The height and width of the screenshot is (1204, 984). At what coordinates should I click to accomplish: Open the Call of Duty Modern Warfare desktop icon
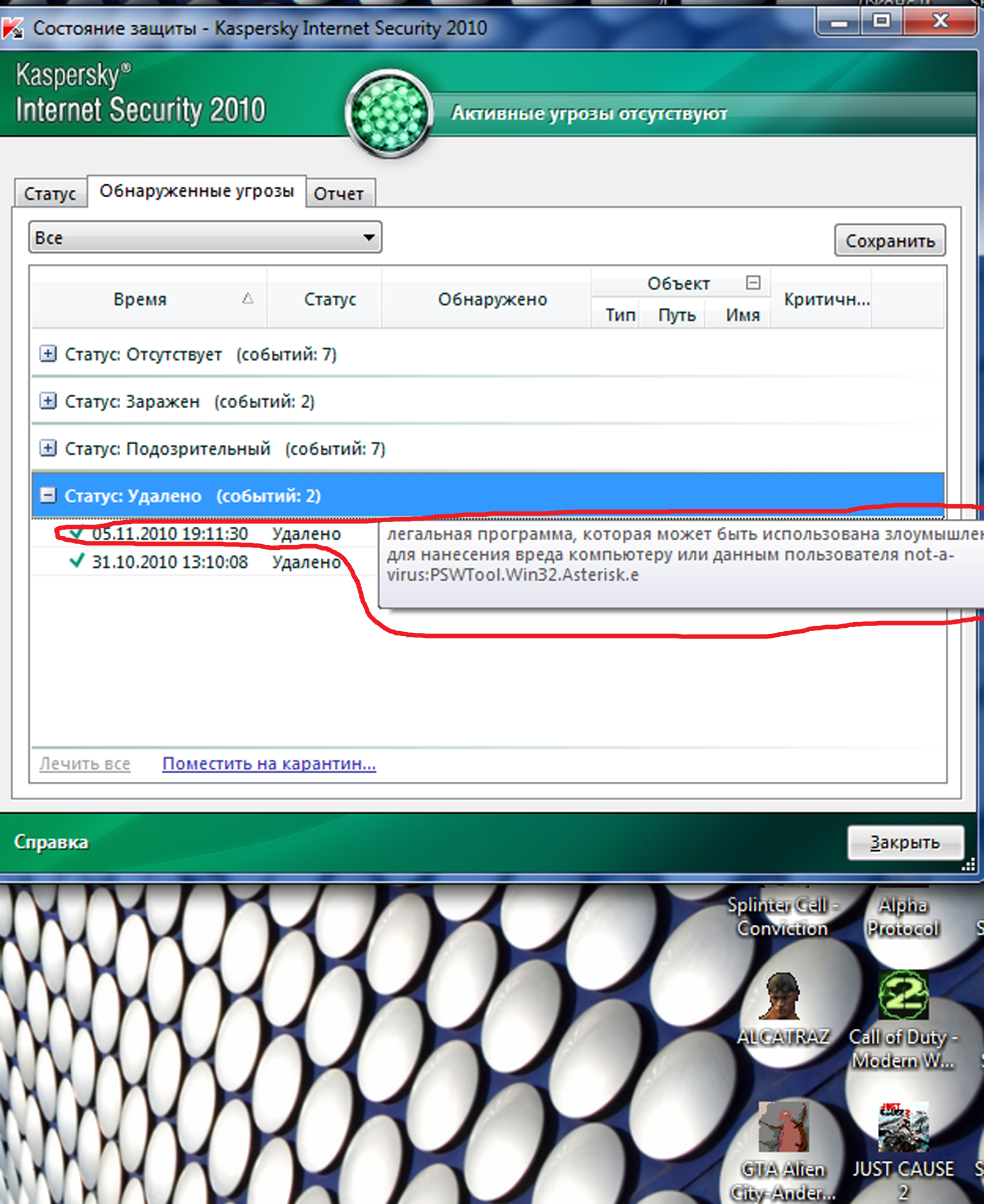[903, 1019]
